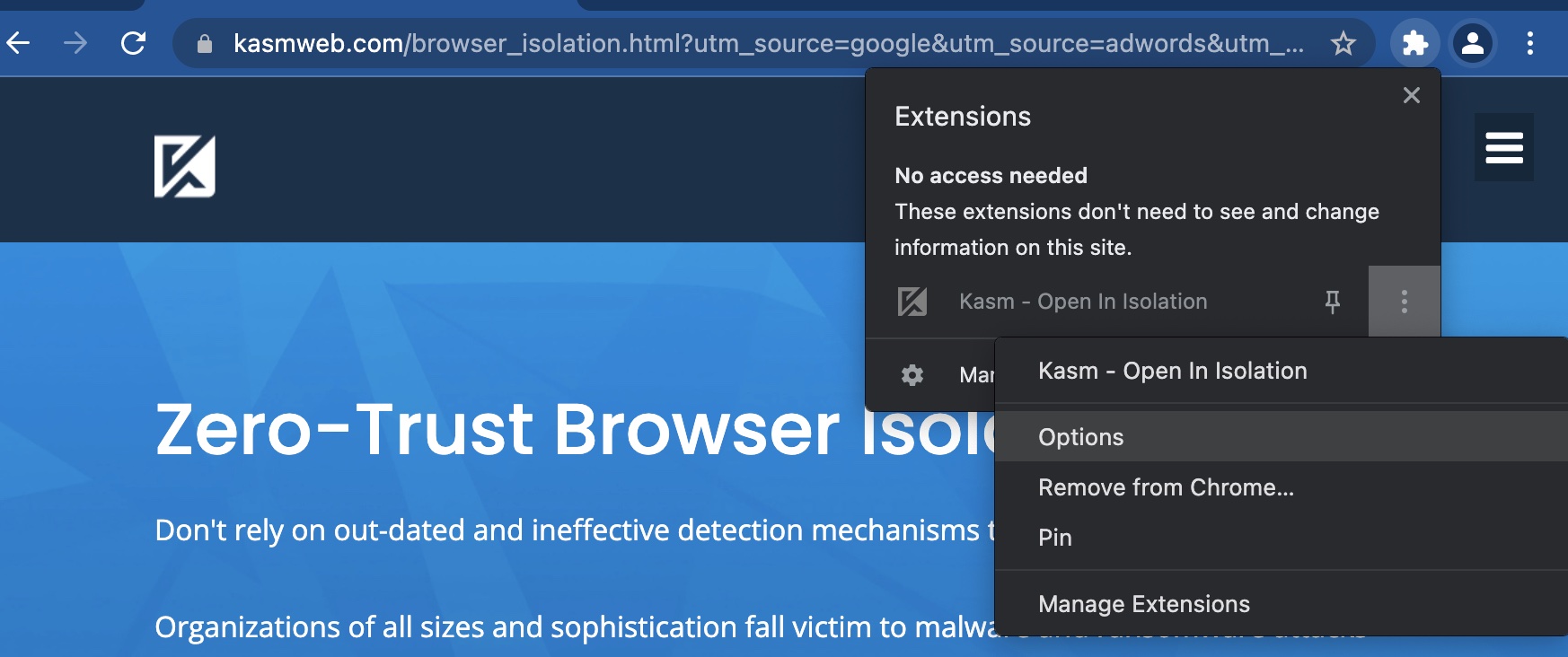Reload the page with the refresh icon
This screenshot has height=657, width=1568.
(134, 42)
